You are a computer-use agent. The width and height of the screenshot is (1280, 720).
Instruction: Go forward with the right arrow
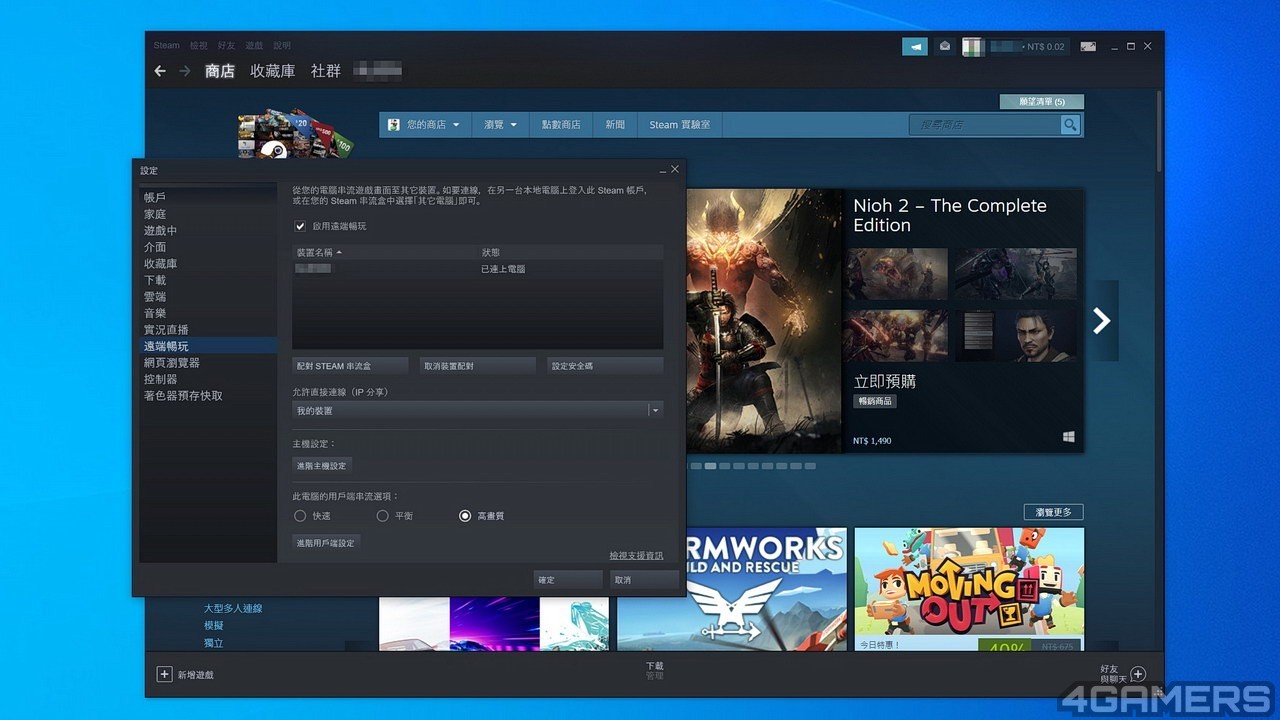pyautogui.click(x=185, y=71)
